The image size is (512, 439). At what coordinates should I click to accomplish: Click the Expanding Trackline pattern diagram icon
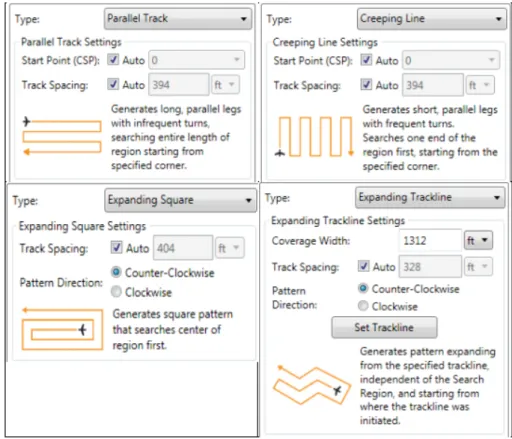312,385
